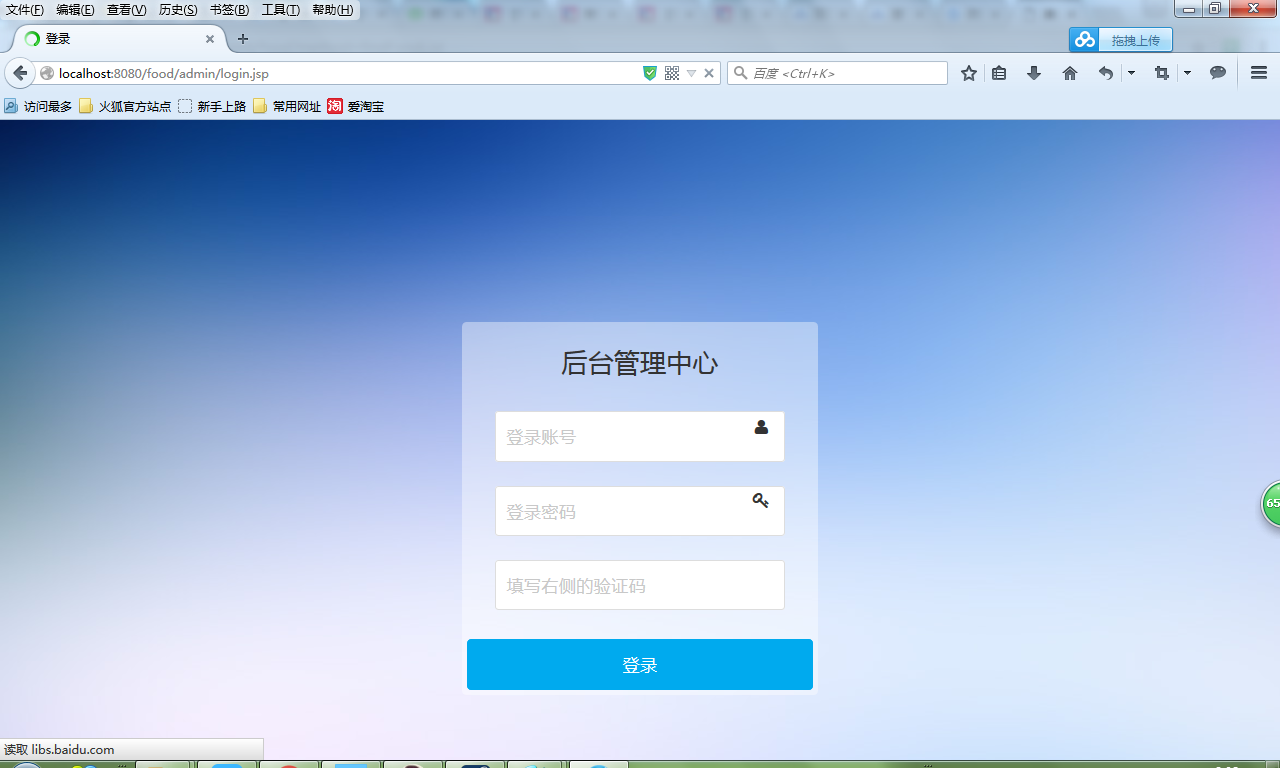Expand the address bar history dropdown arrow
Viewport: 1280px width, 768px height.
(x=691, y=73)
